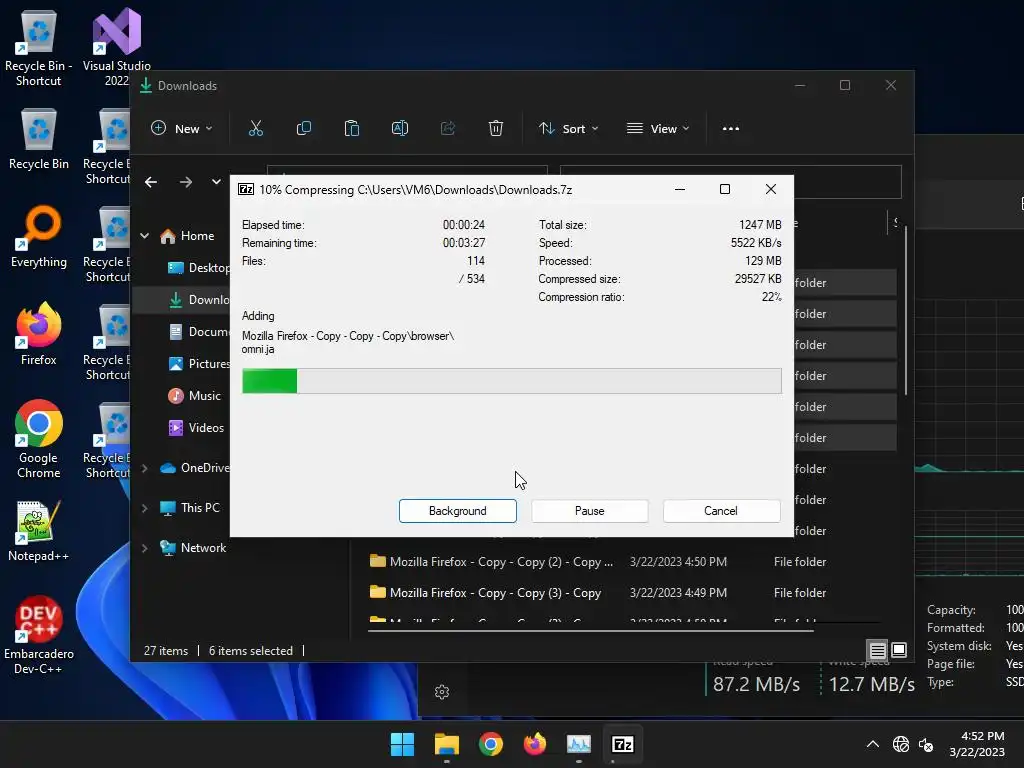The image size is (1024, 768).
Task: Click Firefox on the taskbar
Action: [x=535, y=744]
